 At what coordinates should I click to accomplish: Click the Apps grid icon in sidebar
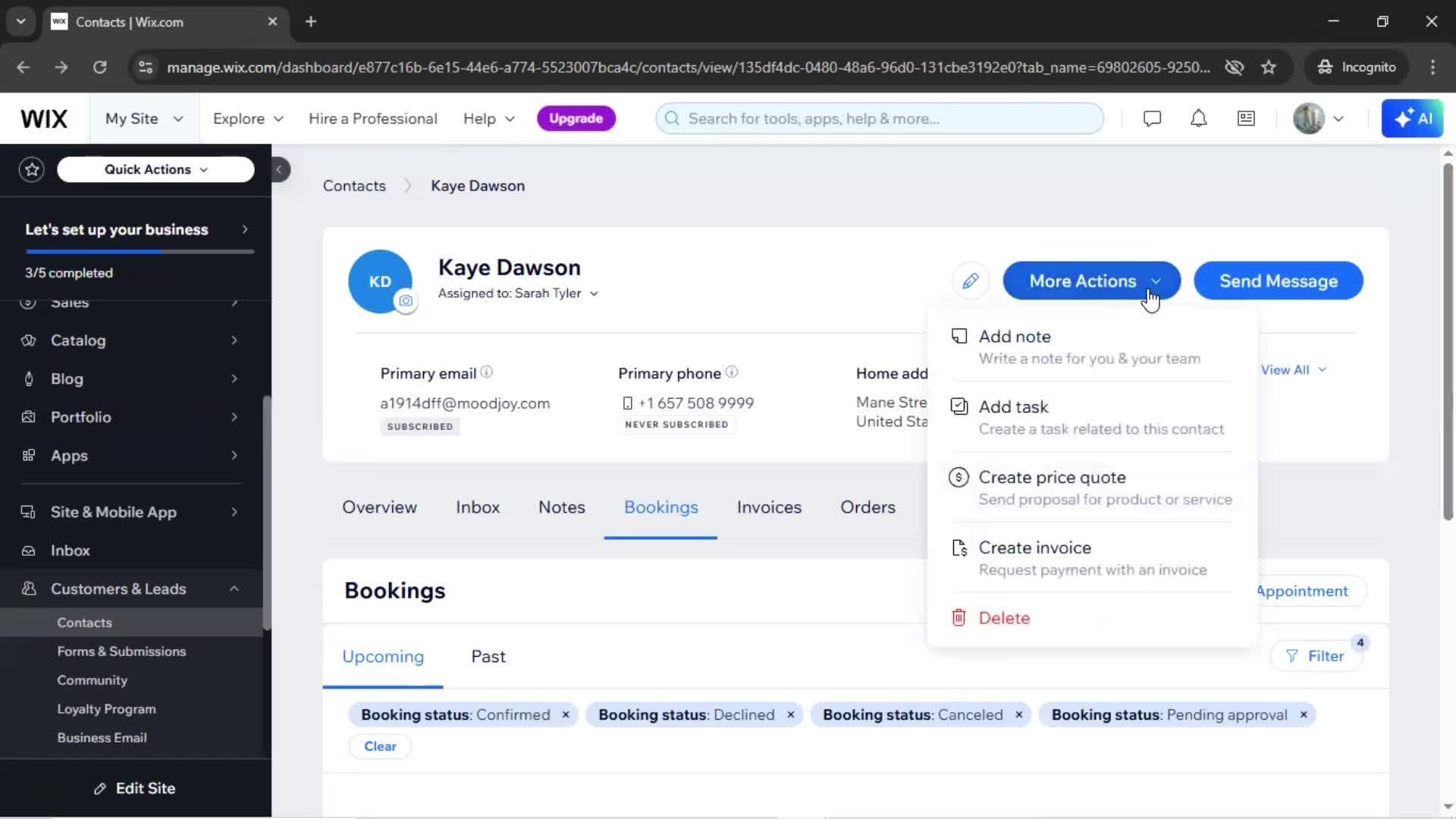click(29, 456)
